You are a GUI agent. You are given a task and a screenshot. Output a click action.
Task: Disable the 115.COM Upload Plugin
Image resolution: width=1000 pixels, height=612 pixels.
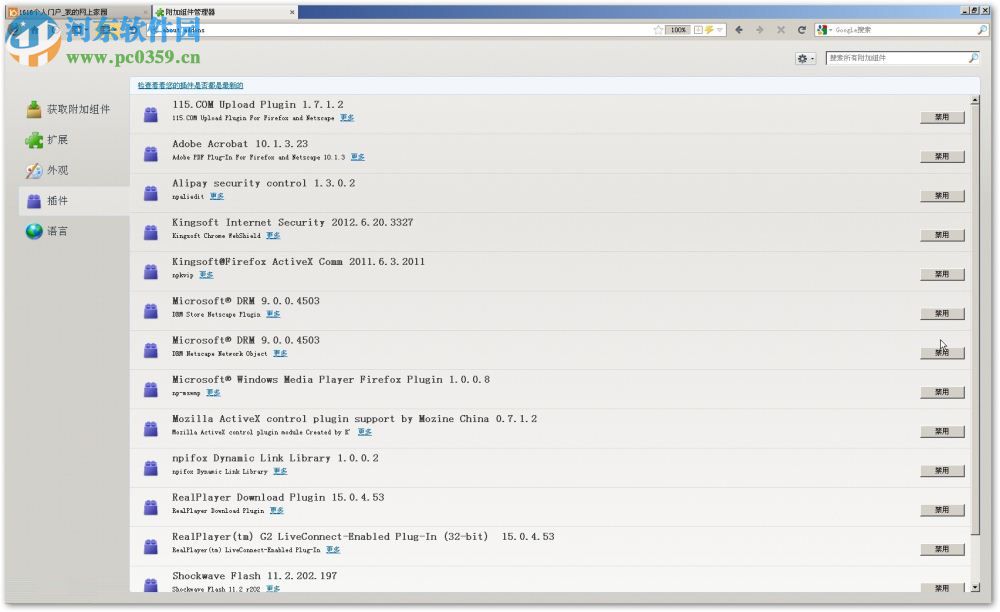[x=942, y=117]
